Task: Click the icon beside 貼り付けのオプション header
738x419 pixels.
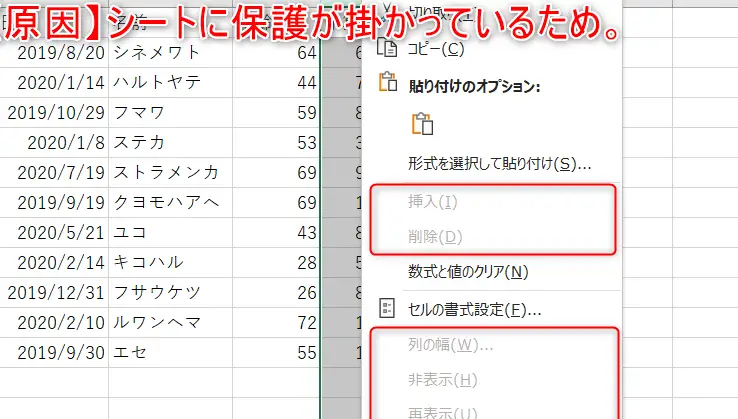Action: pyautogui.click(x=387, y=86)
